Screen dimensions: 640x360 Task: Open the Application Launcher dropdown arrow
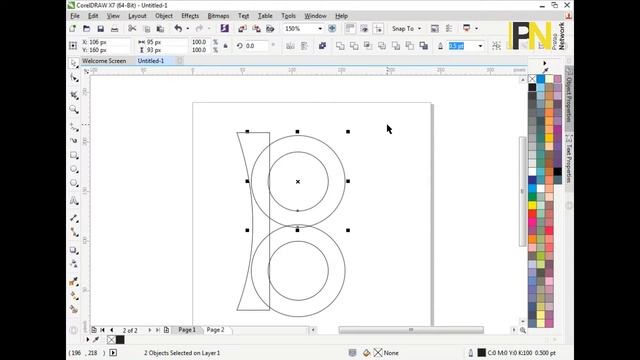point(476,29)
